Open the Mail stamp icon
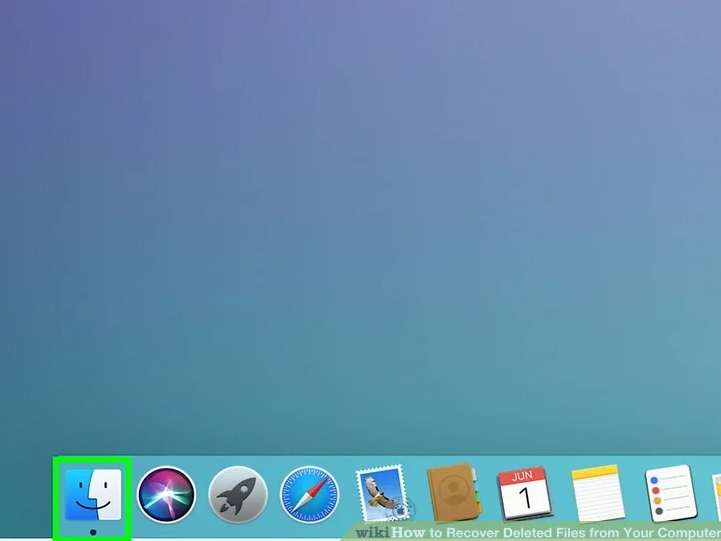 382,494
